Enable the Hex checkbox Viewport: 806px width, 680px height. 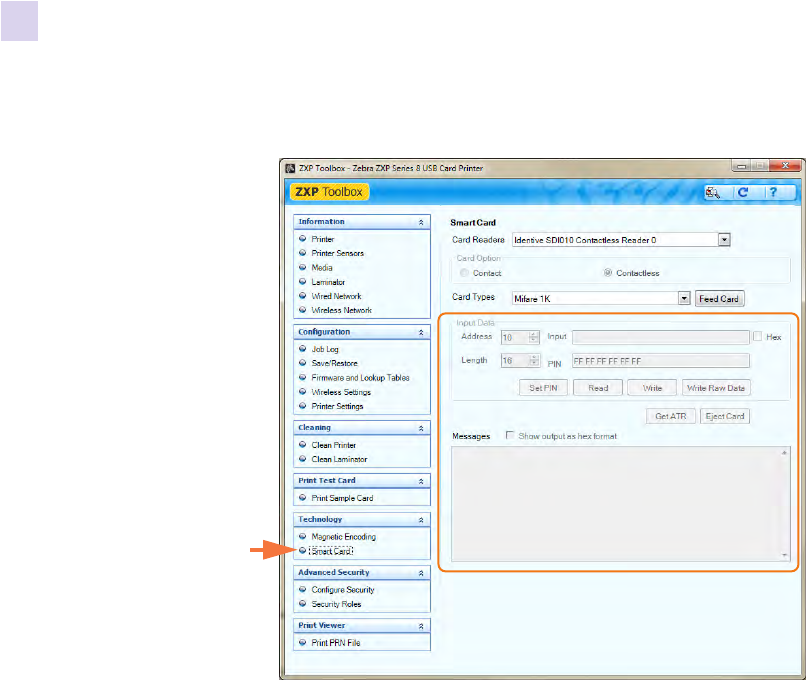[758, 336]
